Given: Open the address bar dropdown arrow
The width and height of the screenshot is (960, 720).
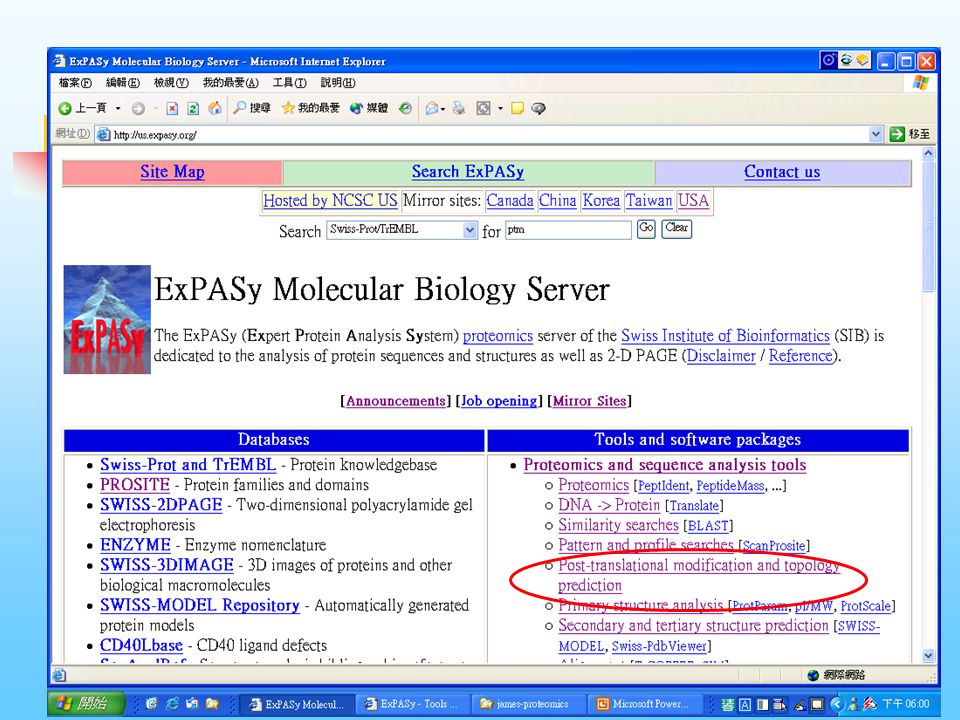Looking at the screenshot, I should (x=876, y=134).
